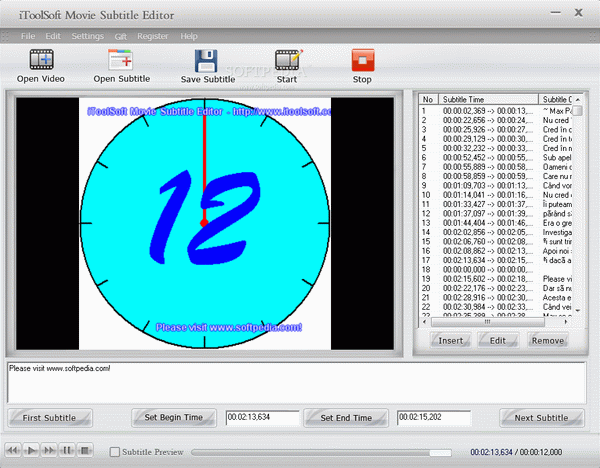
Task: Open the Gift menu
Action: coord(121,36)
